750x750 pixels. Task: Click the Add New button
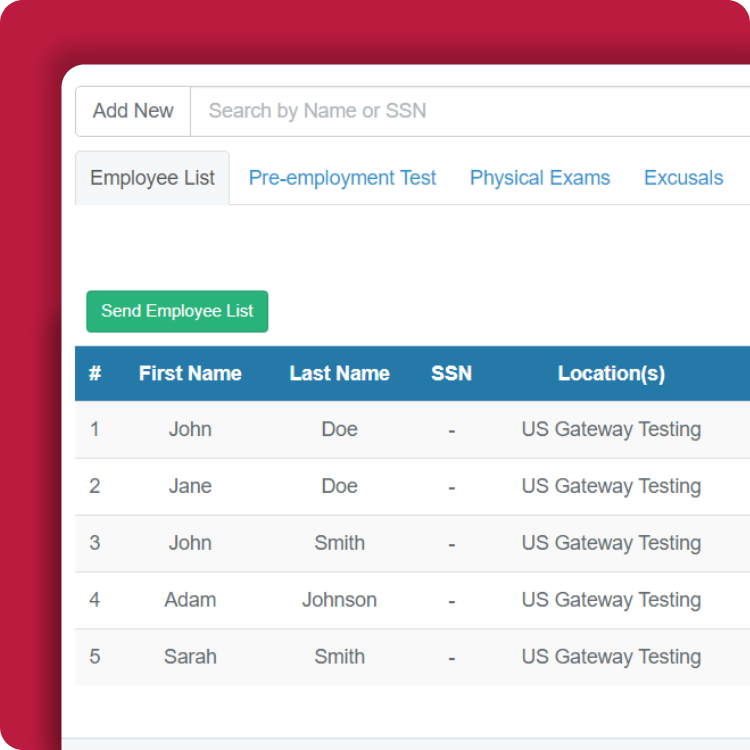click(133, 111)
